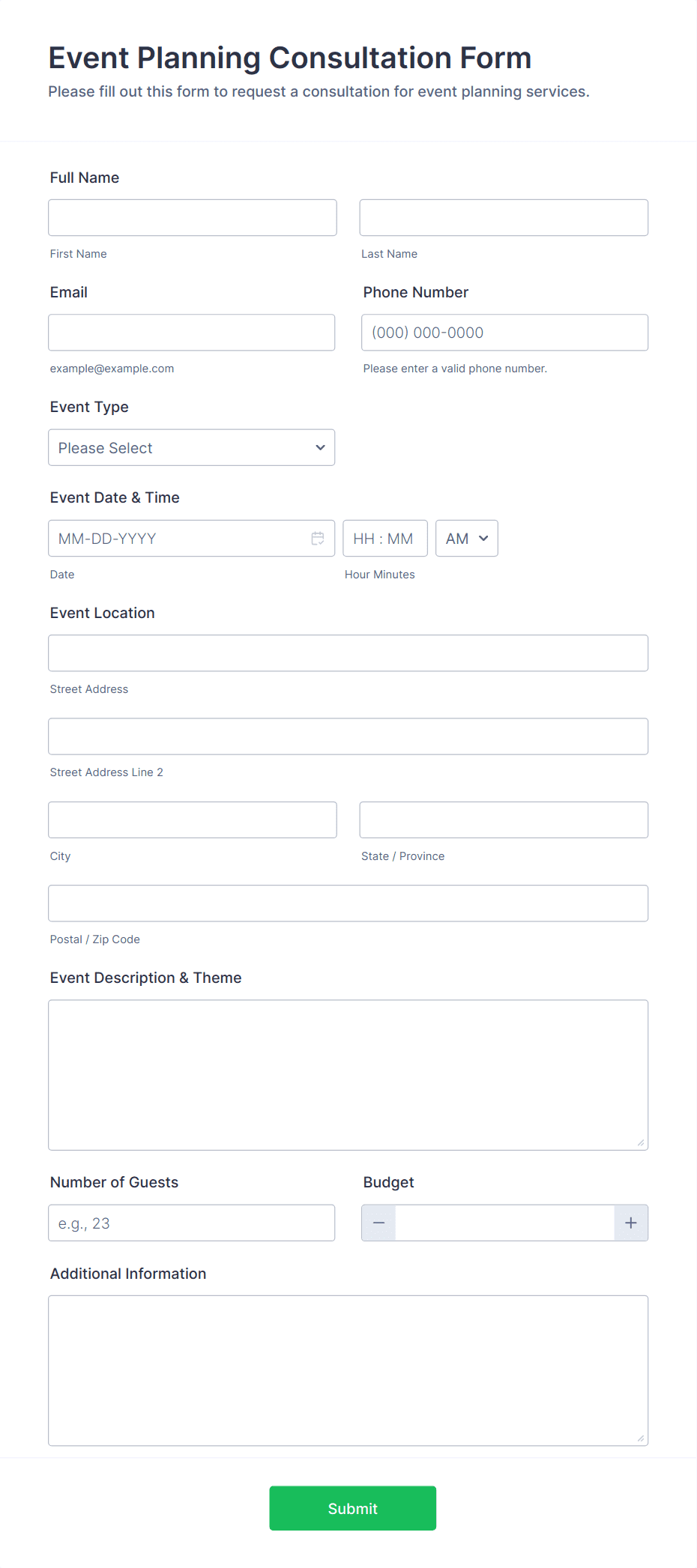Focus the First Name input field
Image resolution: width=697 pixels, height=1568 pixels.
192,217
